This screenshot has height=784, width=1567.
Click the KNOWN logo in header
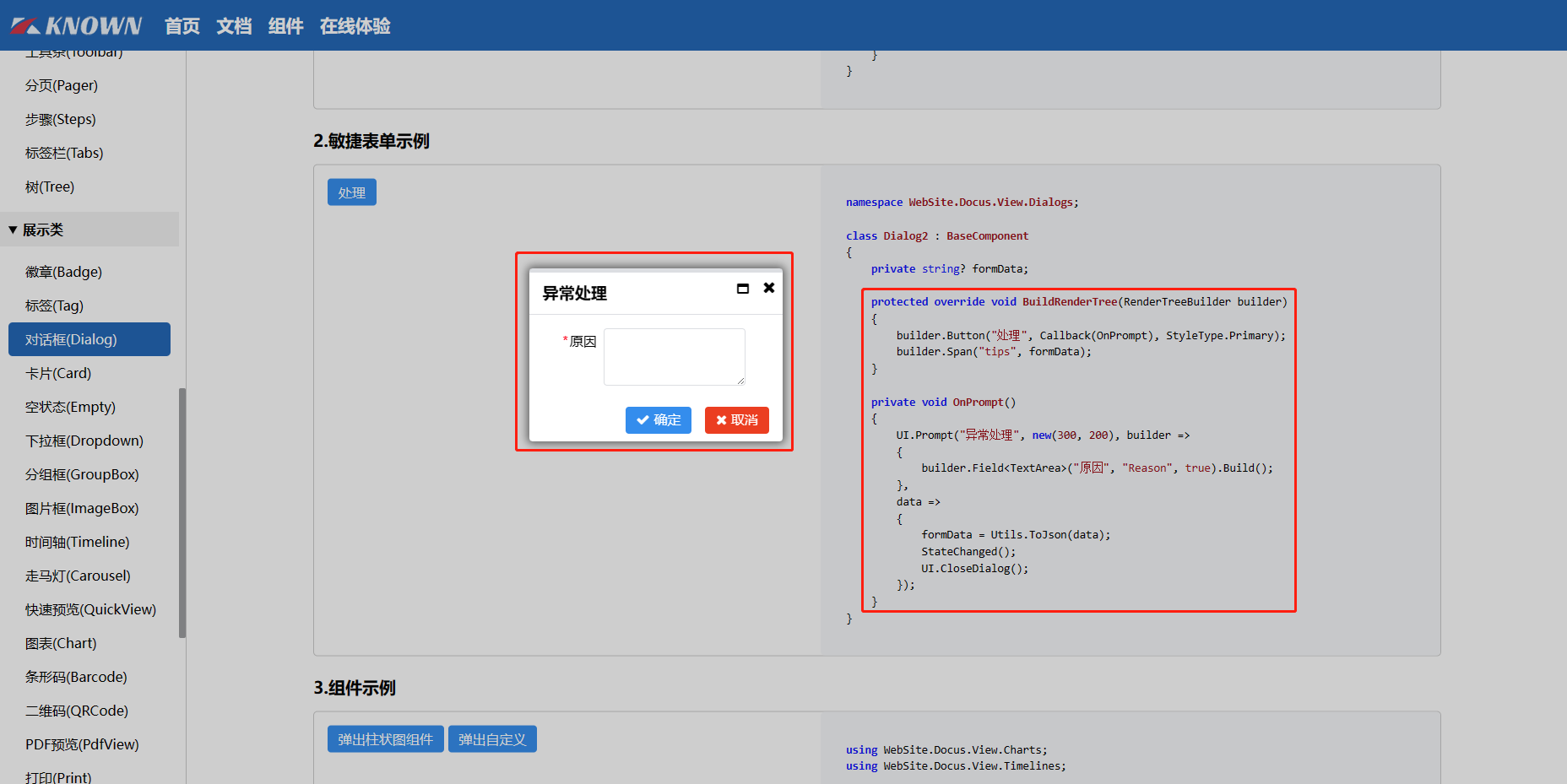click(x=76, y=26)
